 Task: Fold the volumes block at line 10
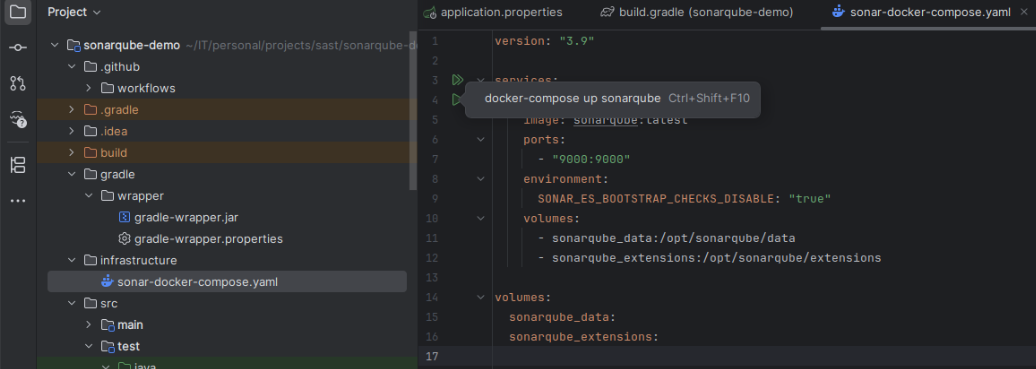(481, 218)
